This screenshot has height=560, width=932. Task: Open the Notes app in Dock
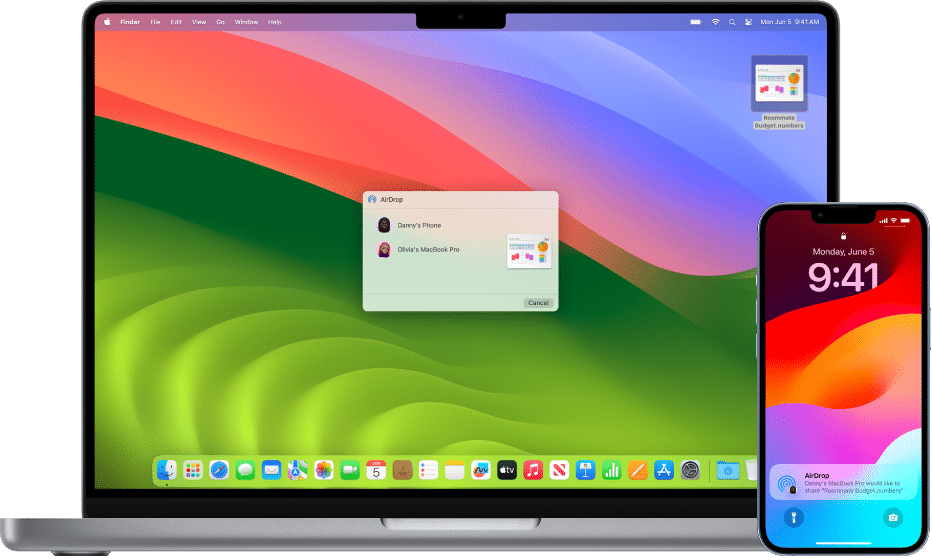[x=454, y=471]
